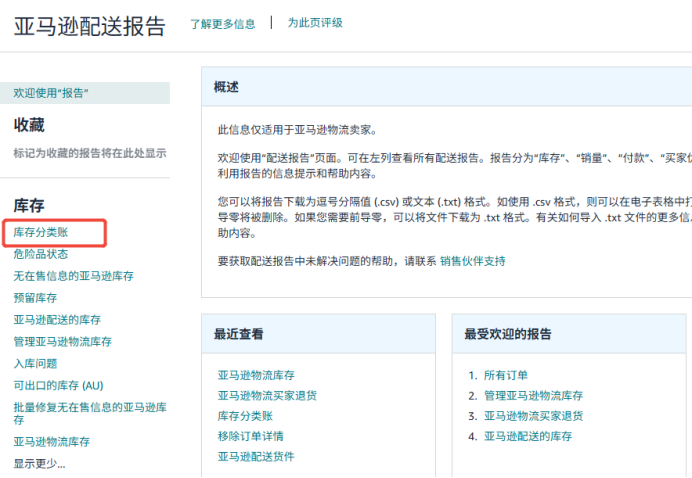Screen dimensions: 692x478
Task: Open 亚马逊物流买家退货 in 最受欢迎的报告
Action: click(533, 416)
